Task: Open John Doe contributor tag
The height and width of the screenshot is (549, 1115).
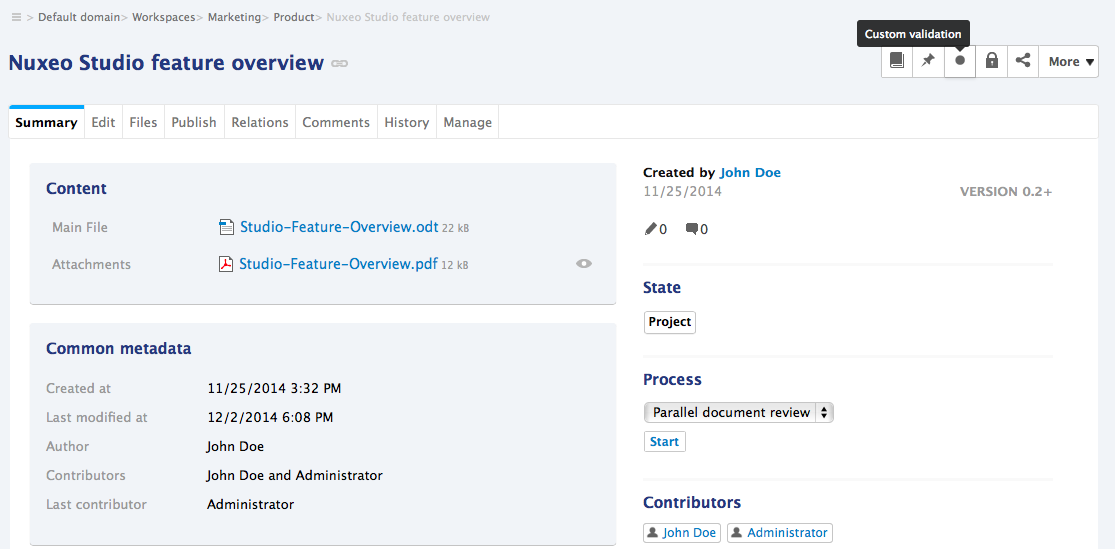Action: click(x=682, y=533)
